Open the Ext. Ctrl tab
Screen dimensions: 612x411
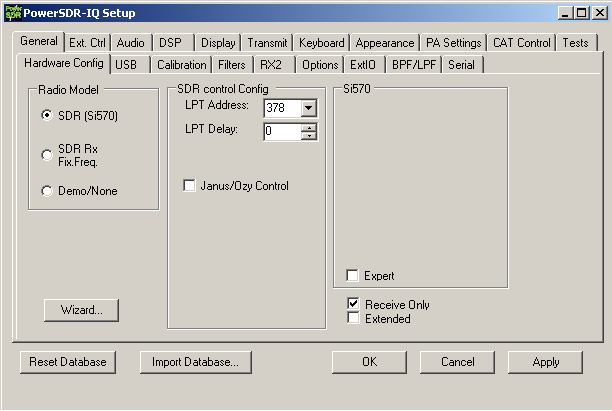coord(87,43)
